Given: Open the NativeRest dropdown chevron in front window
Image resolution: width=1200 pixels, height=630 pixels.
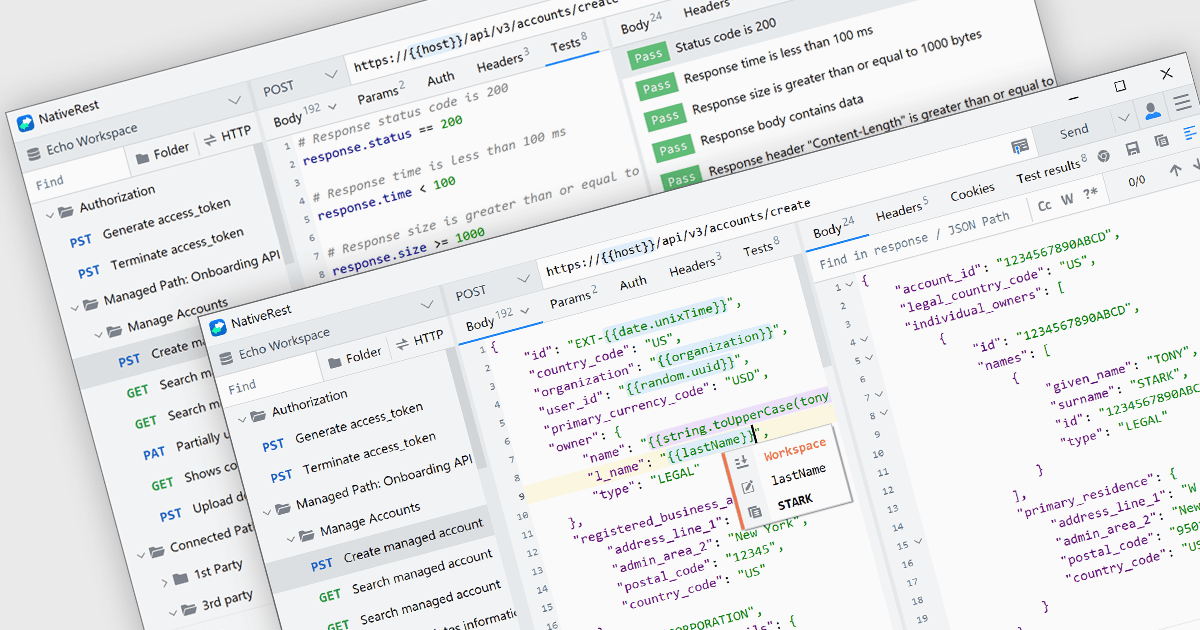Looking at the screenshot, I should coord(428,305).
